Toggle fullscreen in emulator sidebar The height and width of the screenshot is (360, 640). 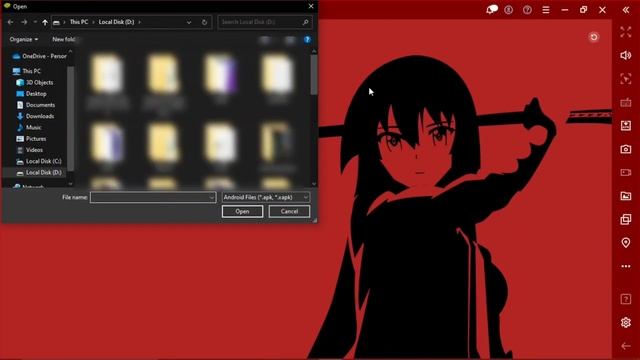coord(626,32)
